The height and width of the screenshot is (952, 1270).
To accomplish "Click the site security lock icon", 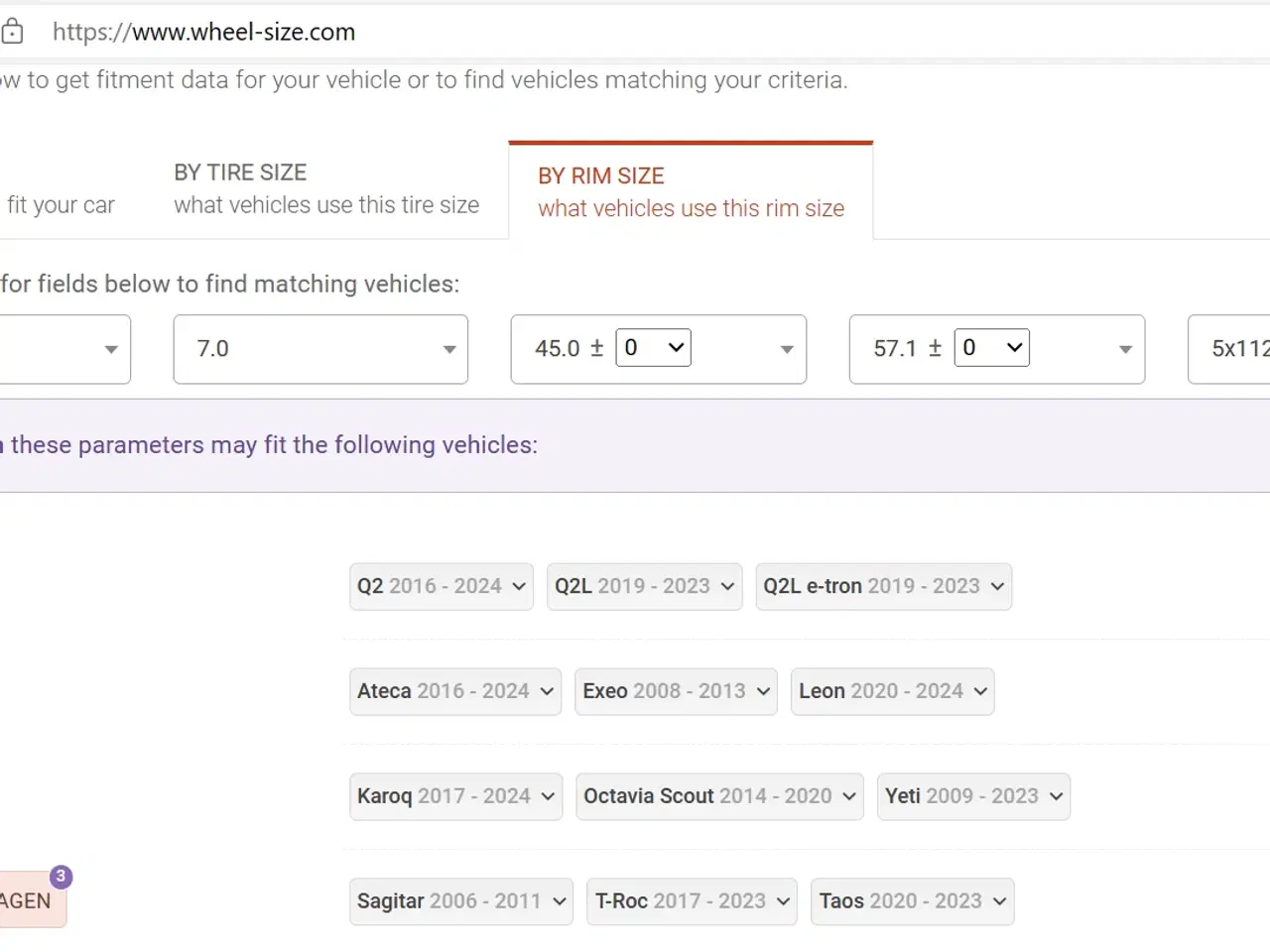I will coord(12,32).
